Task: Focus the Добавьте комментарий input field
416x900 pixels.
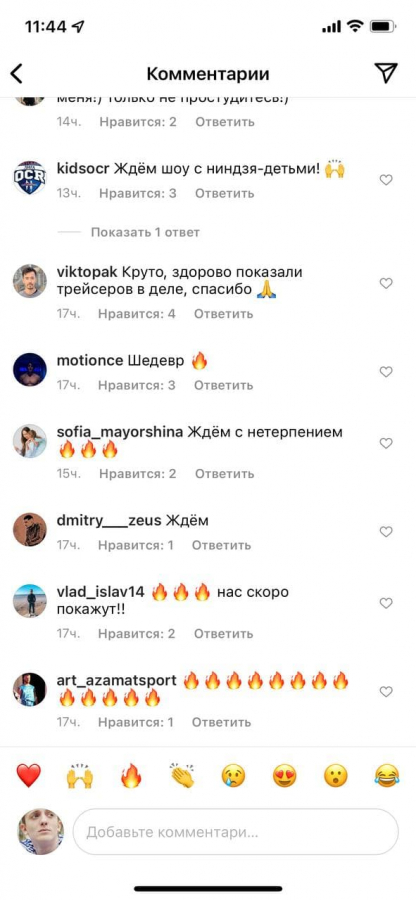Action: (235, 832)
